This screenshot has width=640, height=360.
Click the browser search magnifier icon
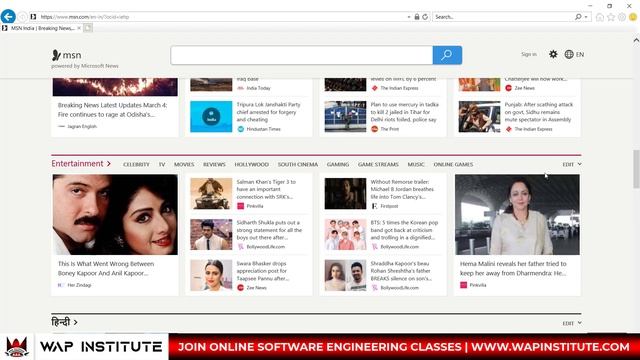pos(578,17)
